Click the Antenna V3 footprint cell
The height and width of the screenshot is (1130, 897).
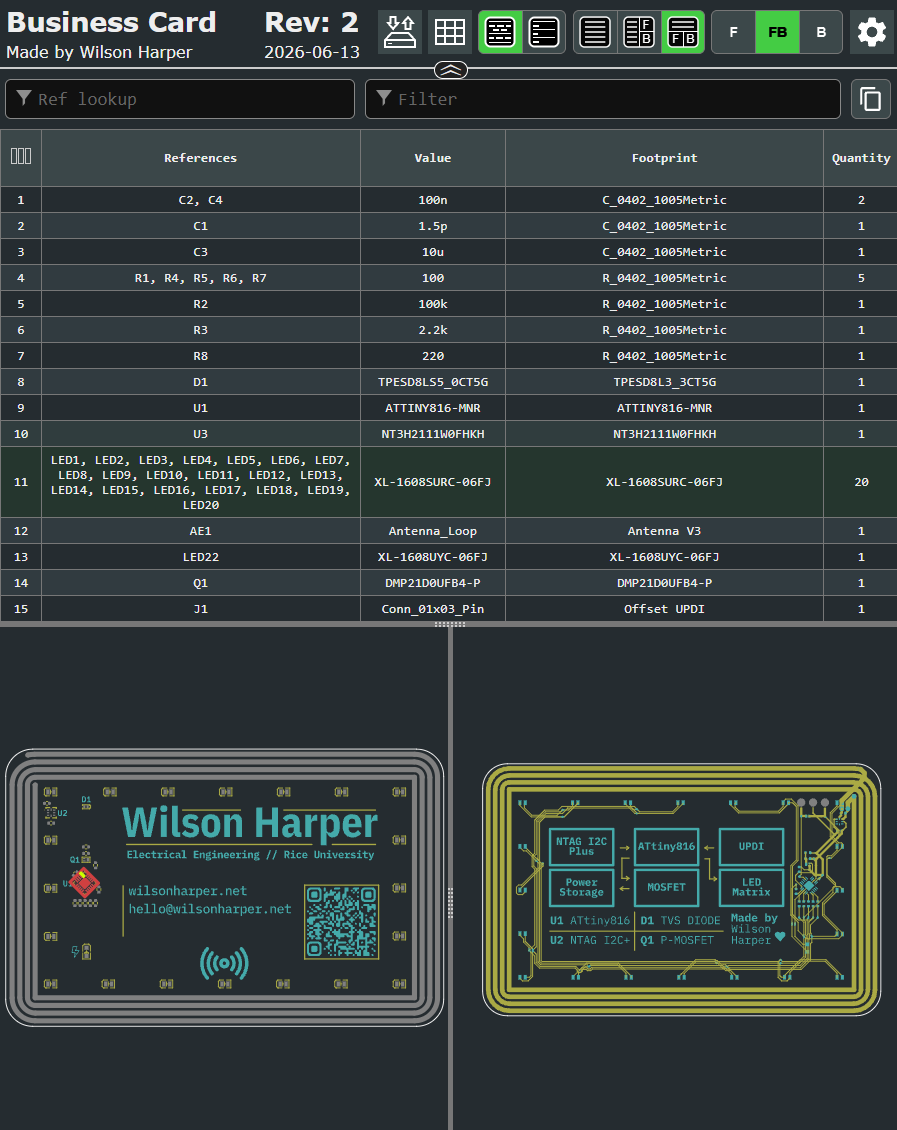pos(664,530)
